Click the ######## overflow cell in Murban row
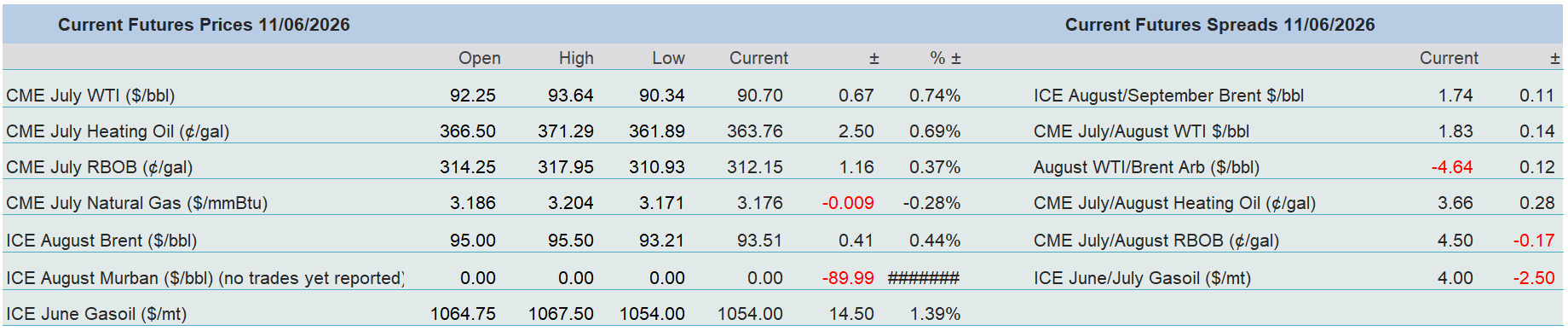The width and height of the screenshot is (1568, 331). 924,278
